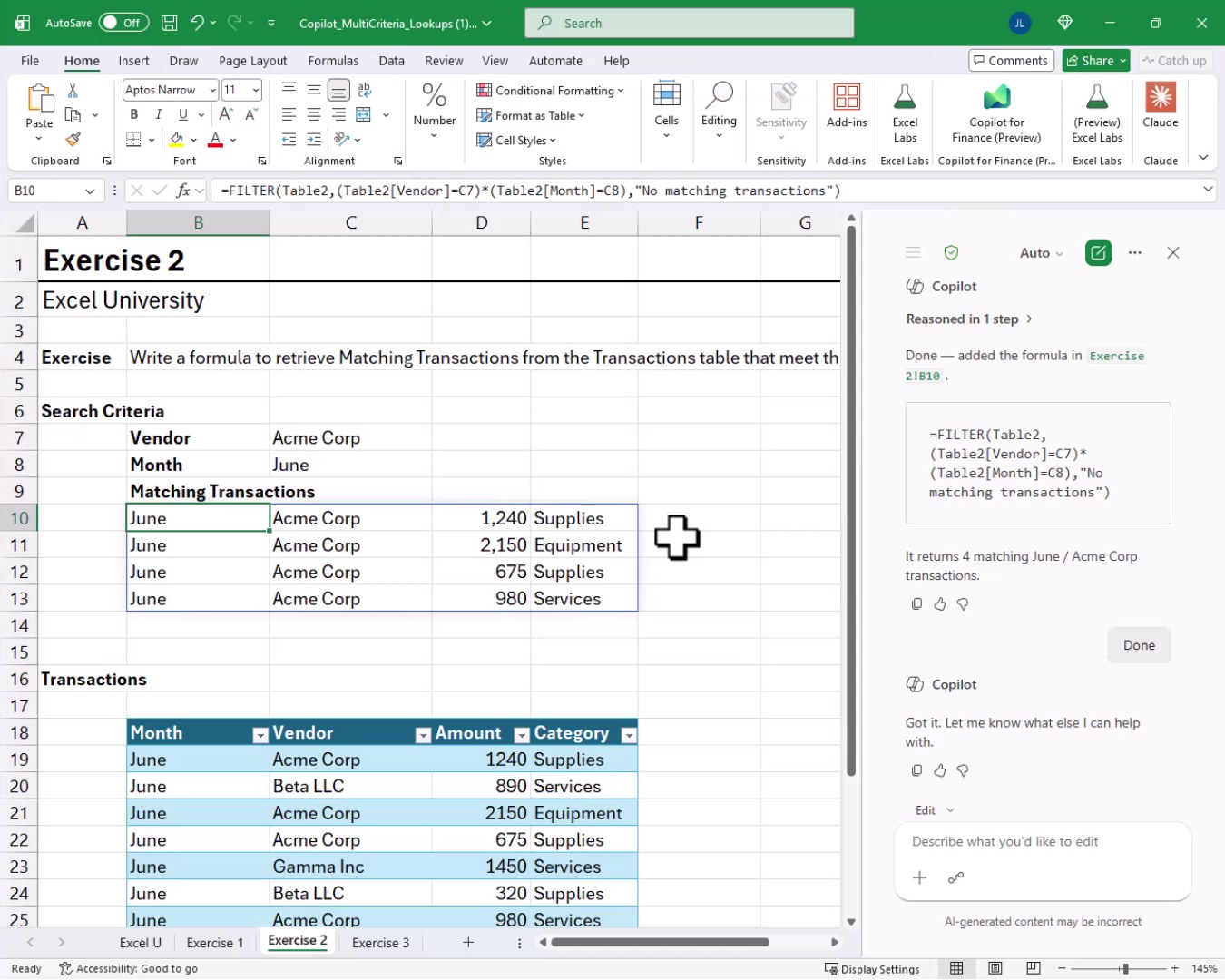Click the Comments button
Screen dimensions: 1225x980
pyautogui.click(x=1011, y=61)
